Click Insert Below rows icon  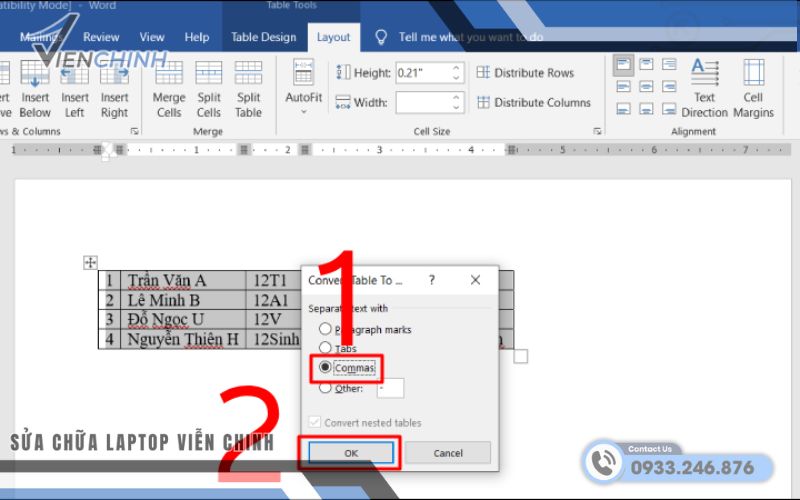point(35,73)
